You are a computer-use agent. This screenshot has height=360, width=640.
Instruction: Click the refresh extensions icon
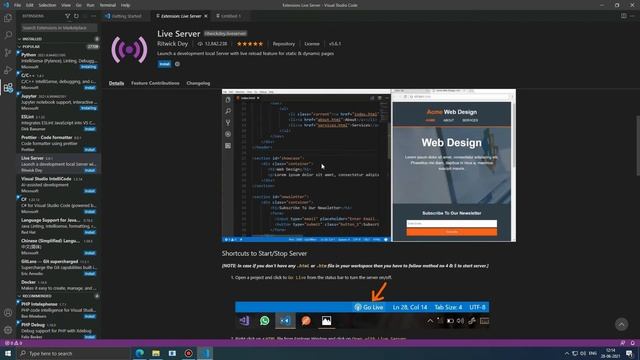point(76,16)
